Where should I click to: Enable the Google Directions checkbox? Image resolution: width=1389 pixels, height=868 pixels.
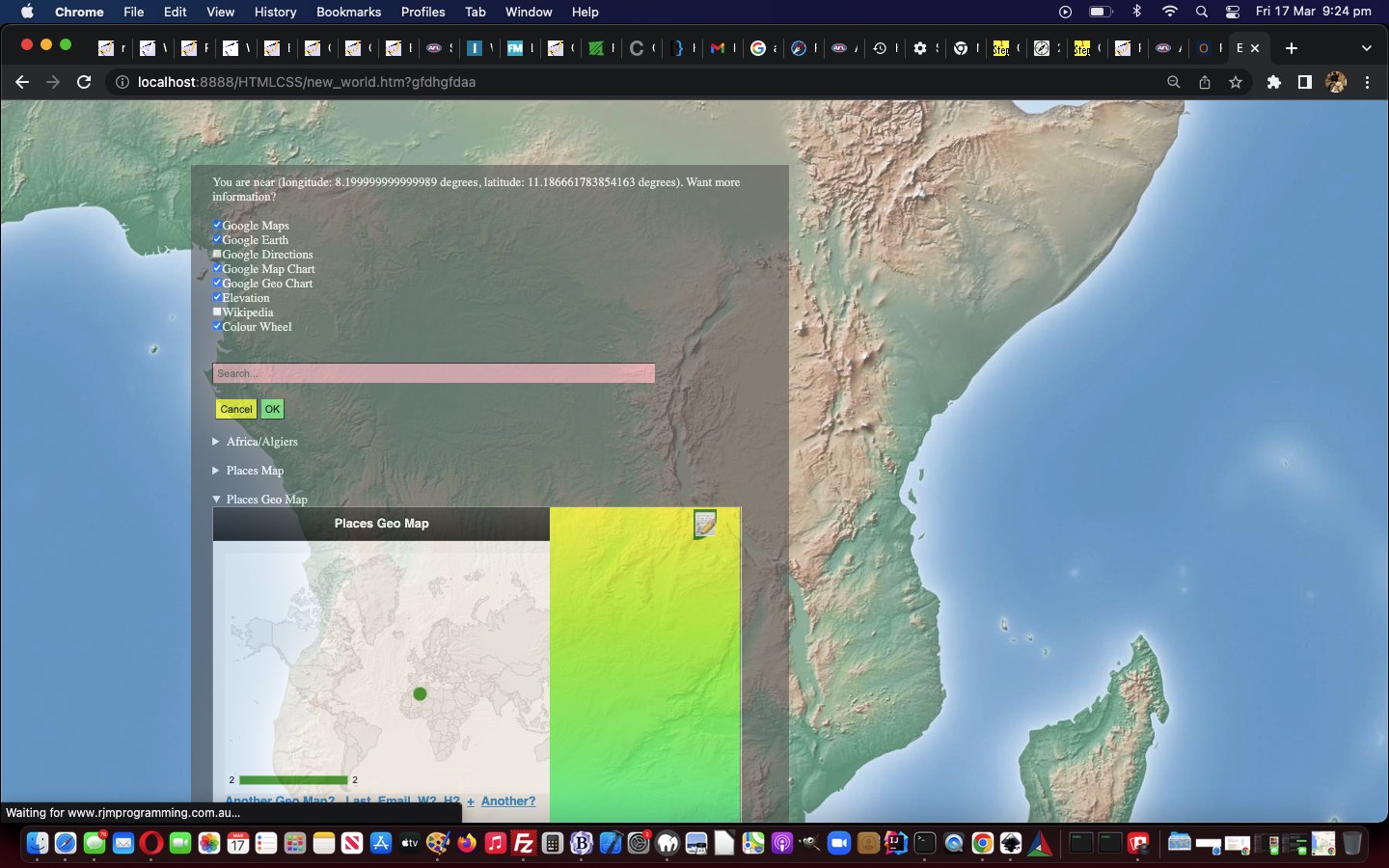(217, 254)
